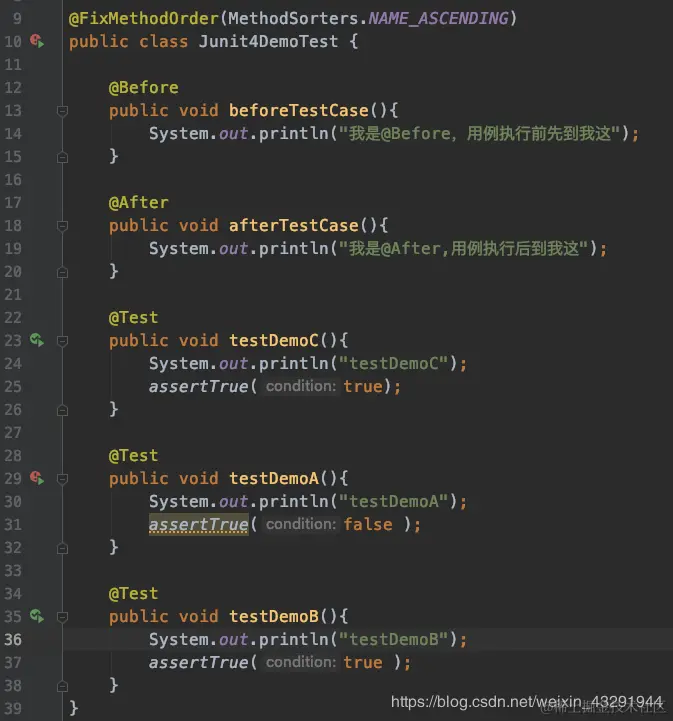This screenshot has height=721, width=673.
Task: Click the @Test annotation above testDemoC
Action: [x=133, y=317]
